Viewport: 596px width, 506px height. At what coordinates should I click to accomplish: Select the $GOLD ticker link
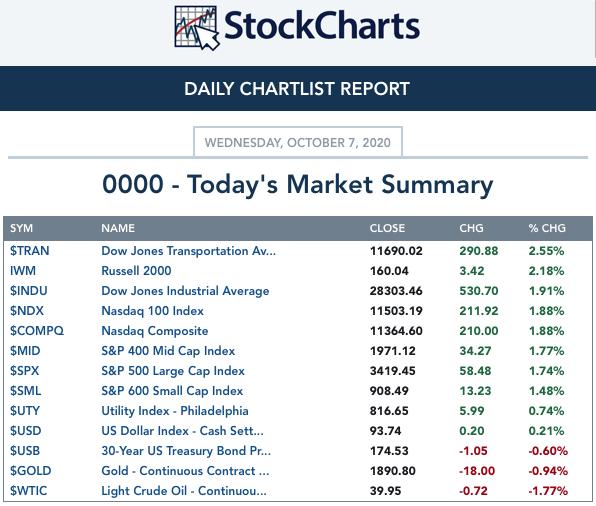pyautogui.click(x=30, y=471)
